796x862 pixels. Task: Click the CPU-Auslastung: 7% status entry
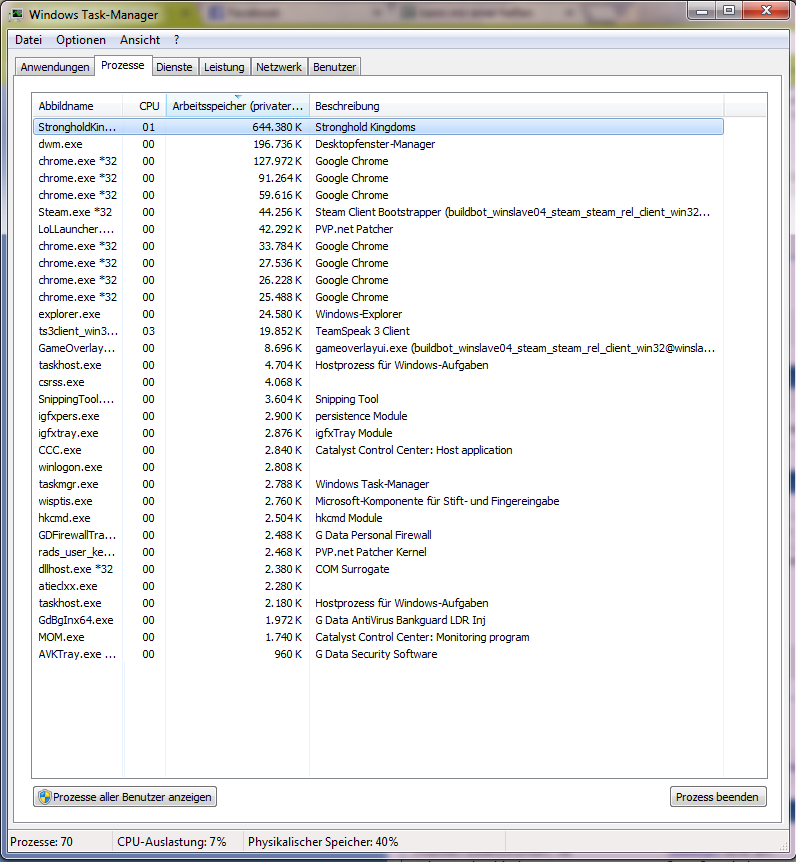172,842
